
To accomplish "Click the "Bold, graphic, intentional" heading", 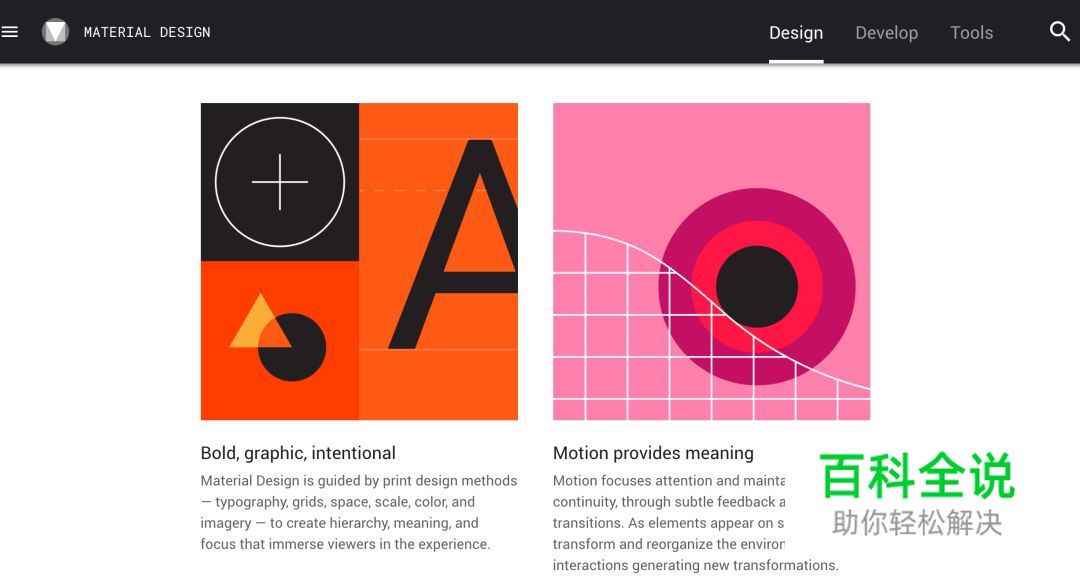I will [298, 453].
